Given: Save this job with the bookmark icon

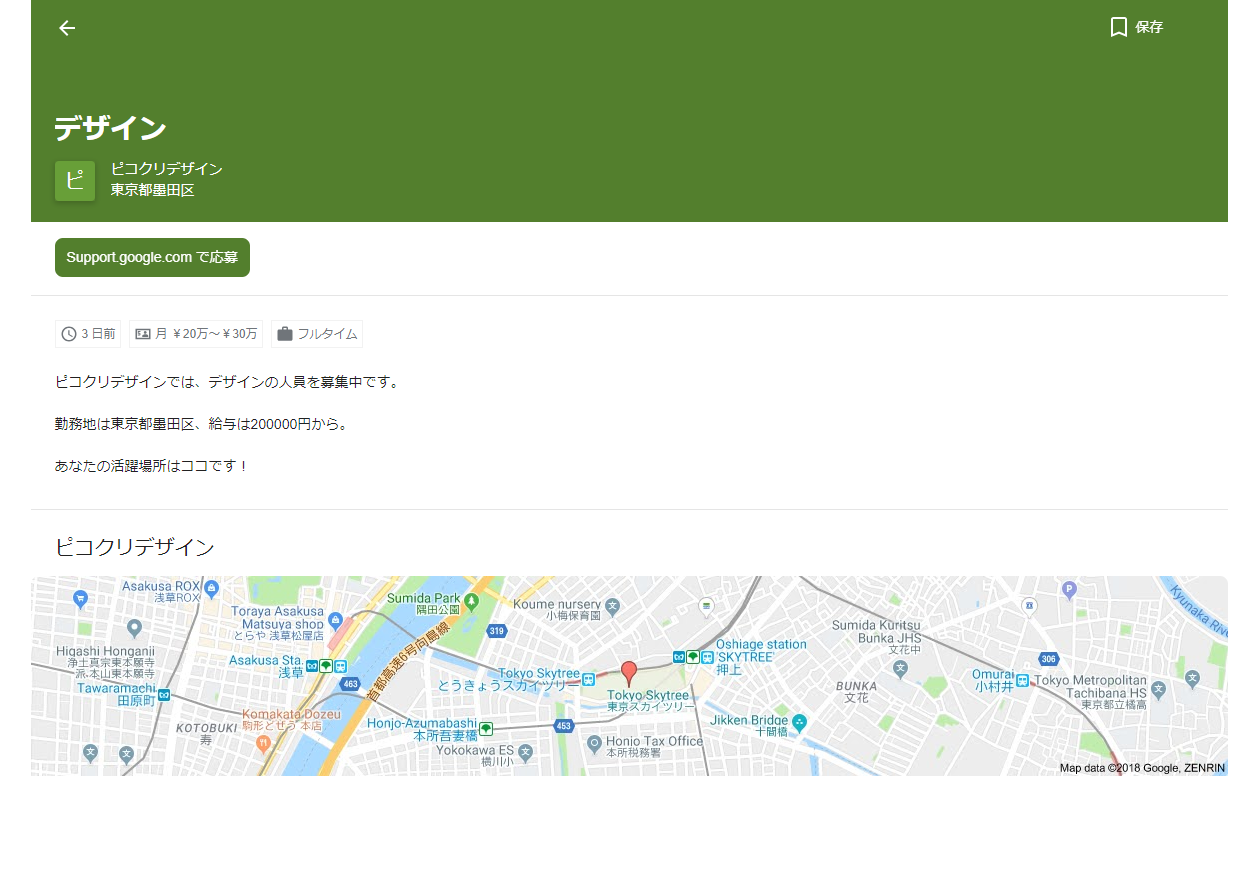Looking at the screenshot, I should tap(1118, 27).
